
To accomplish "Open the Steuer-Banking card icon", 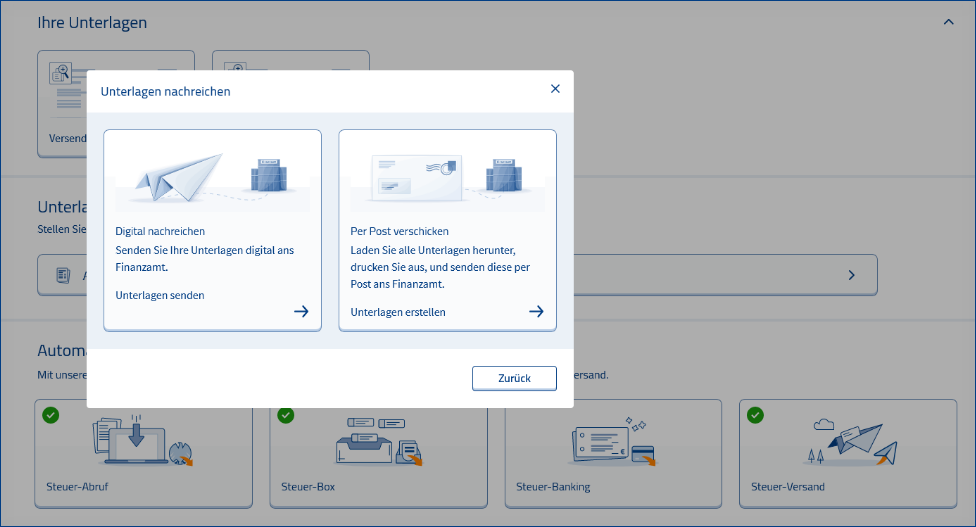I will 610,443.
